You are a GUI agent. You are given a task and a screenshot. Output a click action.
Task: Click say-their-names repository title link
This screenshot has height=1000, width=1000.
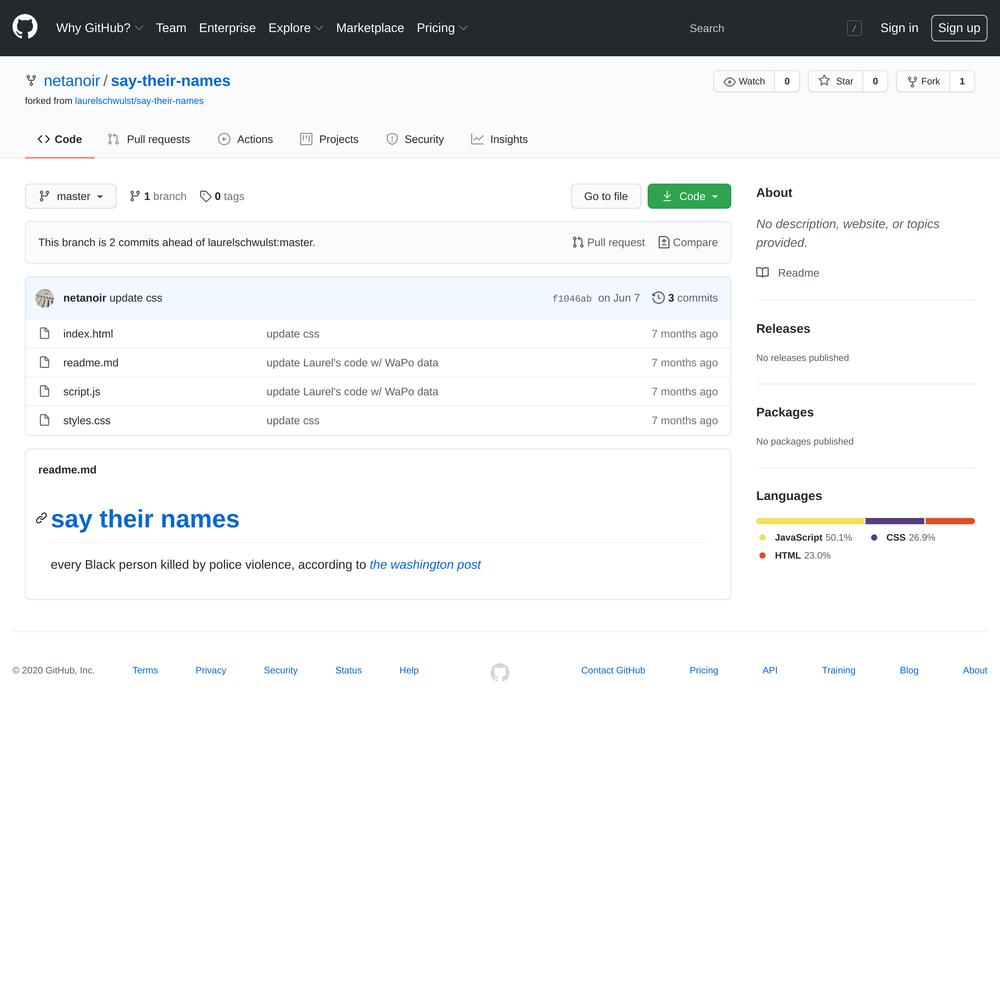tap(170, 80)
